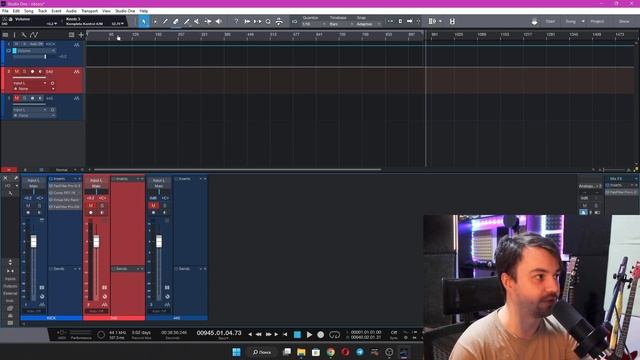640x360 pixels.
Task: Toggle monitor on the red track header
Action: 40,72
